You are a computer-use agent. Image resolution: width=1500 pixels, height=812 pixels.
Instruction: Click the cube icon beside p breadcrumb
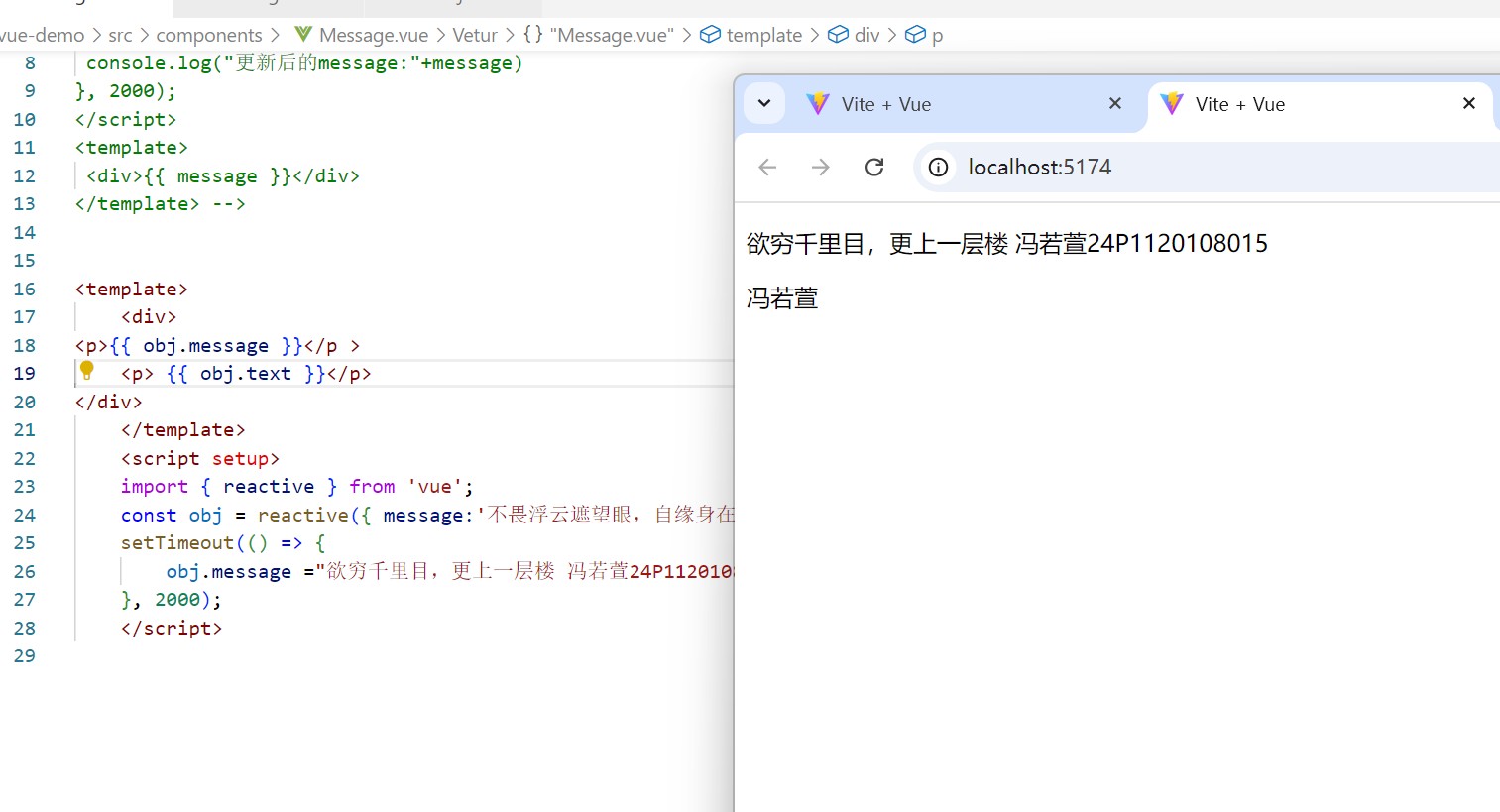(915, 35)
